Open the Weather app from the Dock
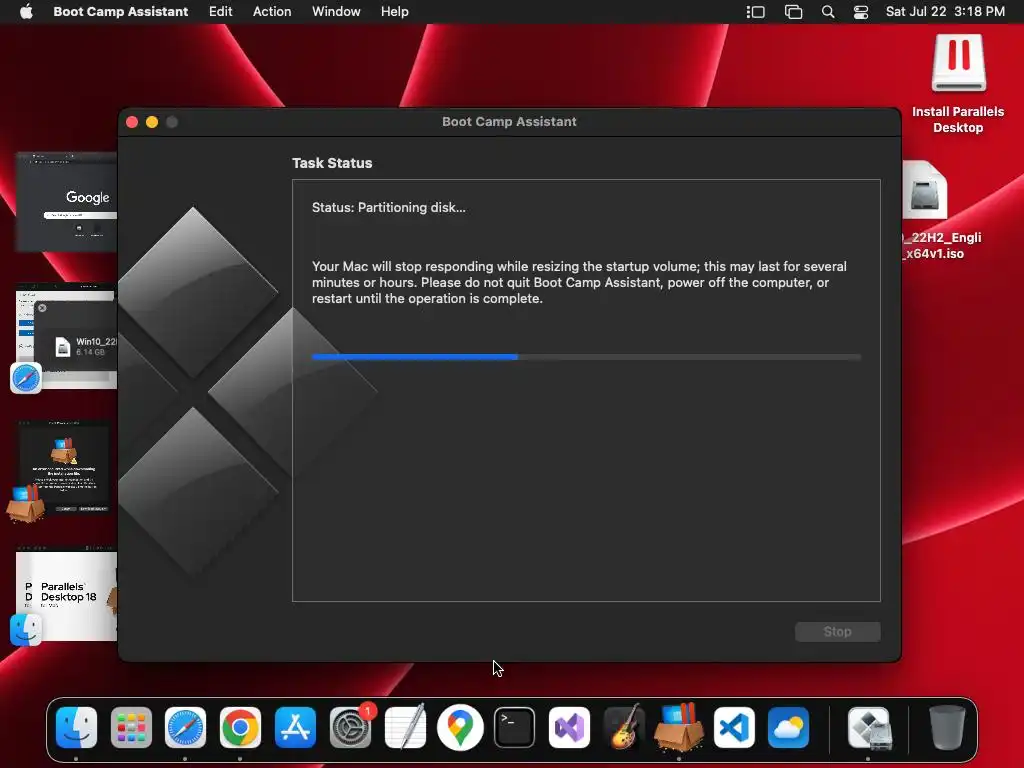 pos(788,728)
